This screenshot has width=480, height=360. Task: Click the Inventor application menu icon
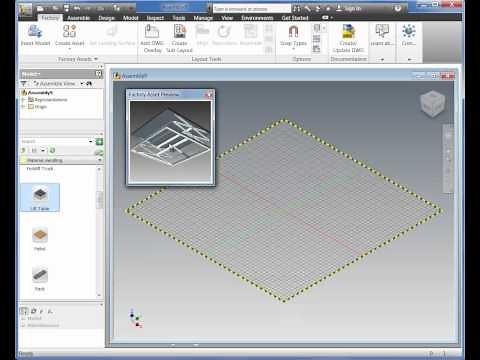click(x=25, y=9)
